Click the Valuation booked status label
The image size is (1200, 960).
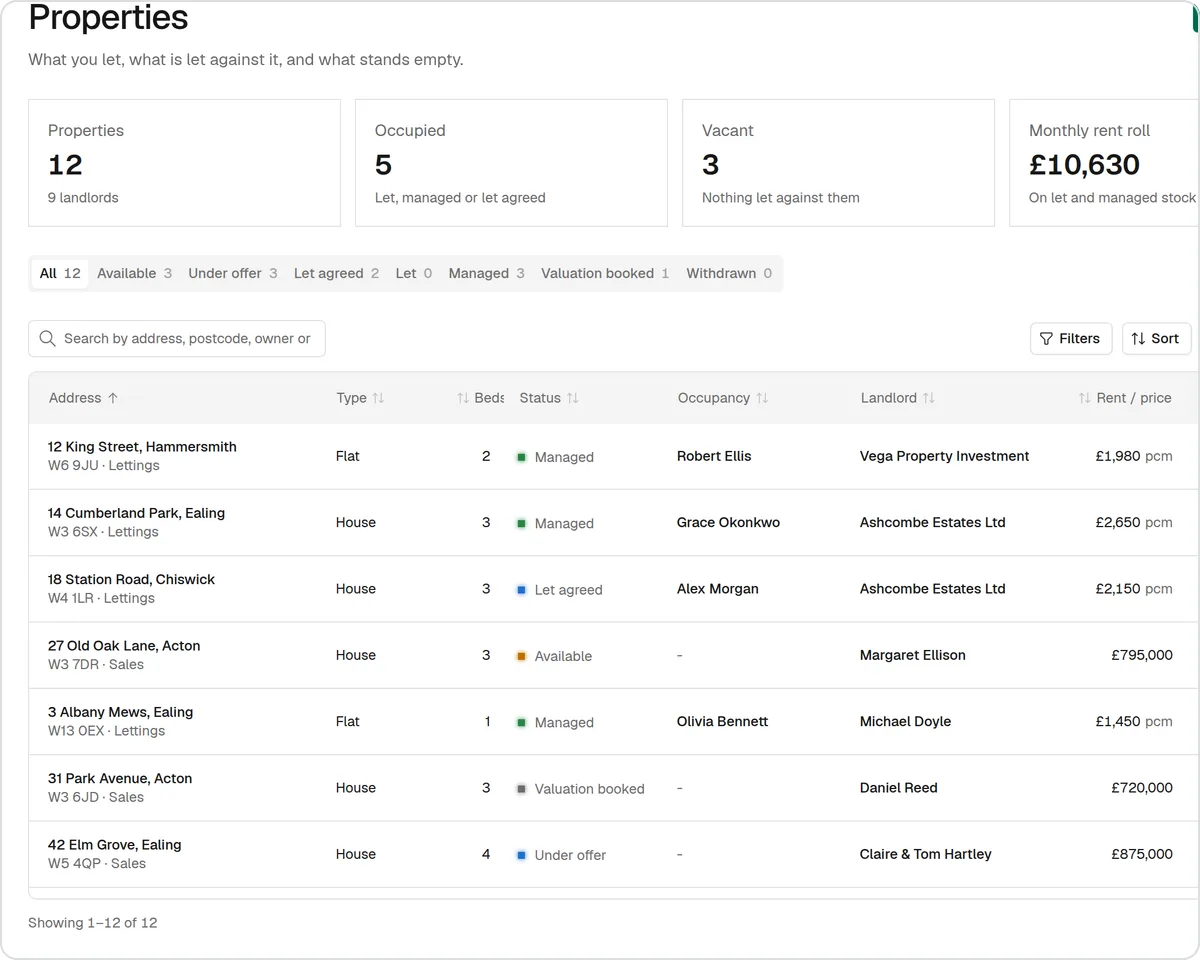coord(590,789)
